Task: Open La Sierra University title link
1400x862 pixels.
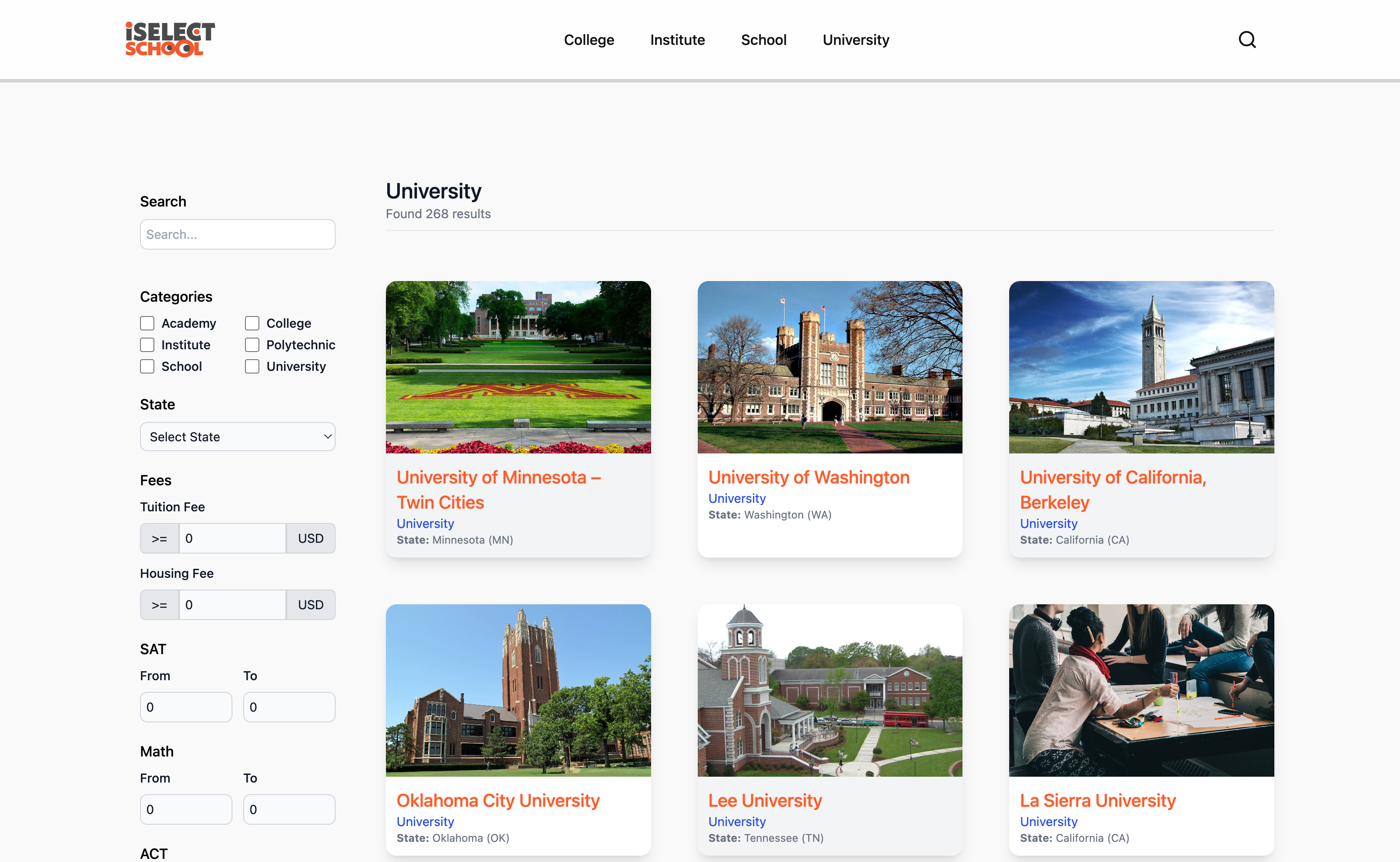Action: pyautogui.click(x=1098, y=800)
